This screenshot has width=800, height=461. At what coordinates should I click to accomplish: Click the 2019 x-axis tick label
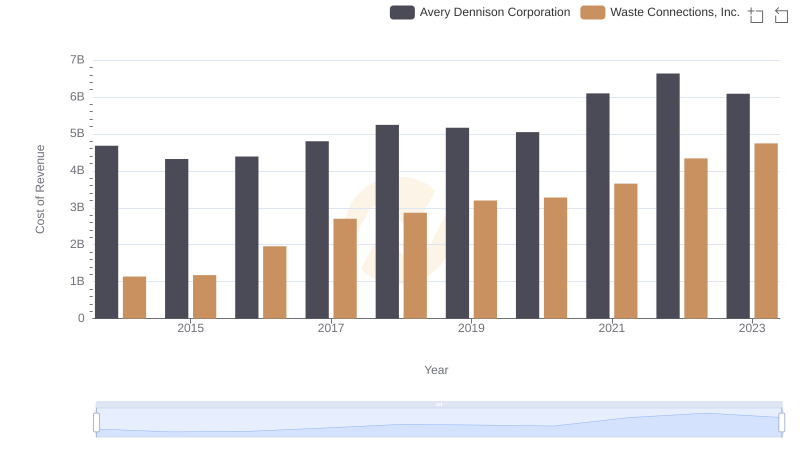click(x=471, y=329)
